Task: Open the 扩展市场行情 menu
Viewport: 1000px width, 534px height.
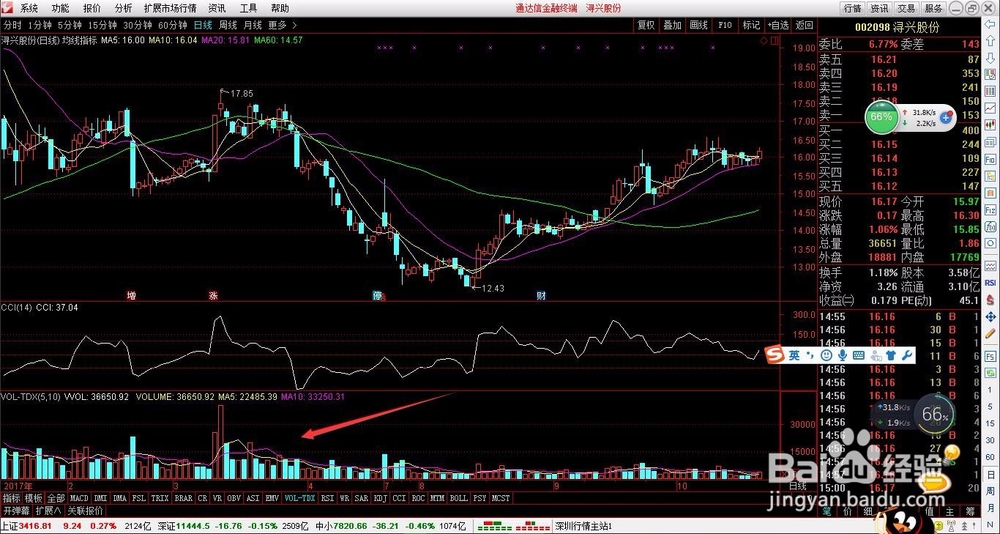Action: click(x=172, y=8)
